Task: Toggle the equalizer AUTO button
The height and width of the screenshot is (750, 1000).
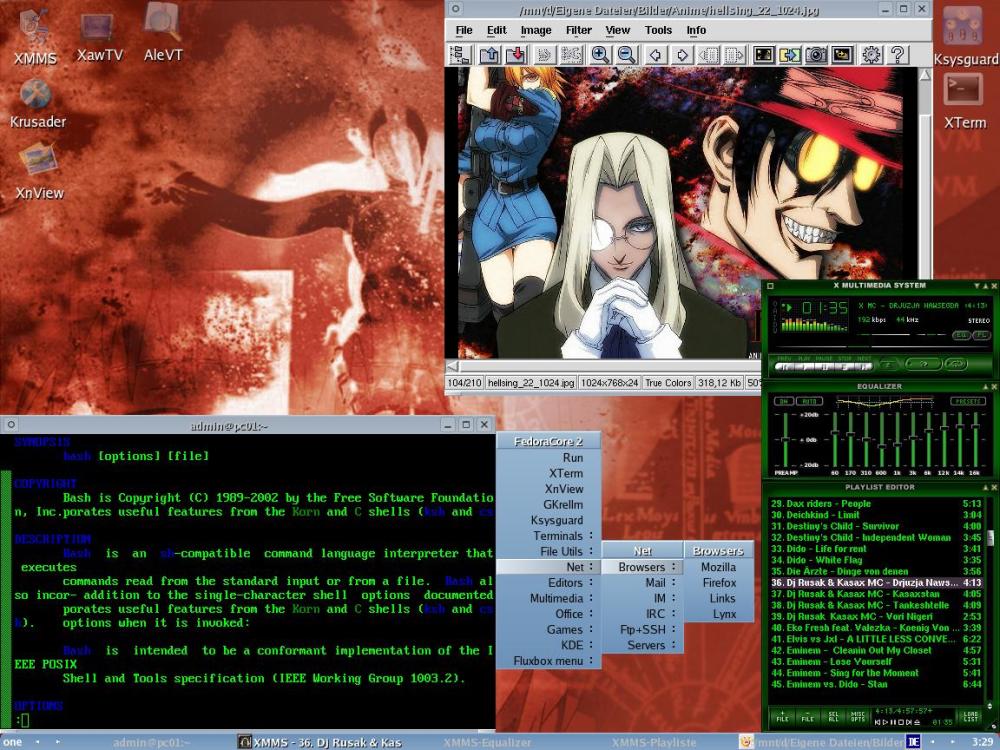Action: click(809, 401)
